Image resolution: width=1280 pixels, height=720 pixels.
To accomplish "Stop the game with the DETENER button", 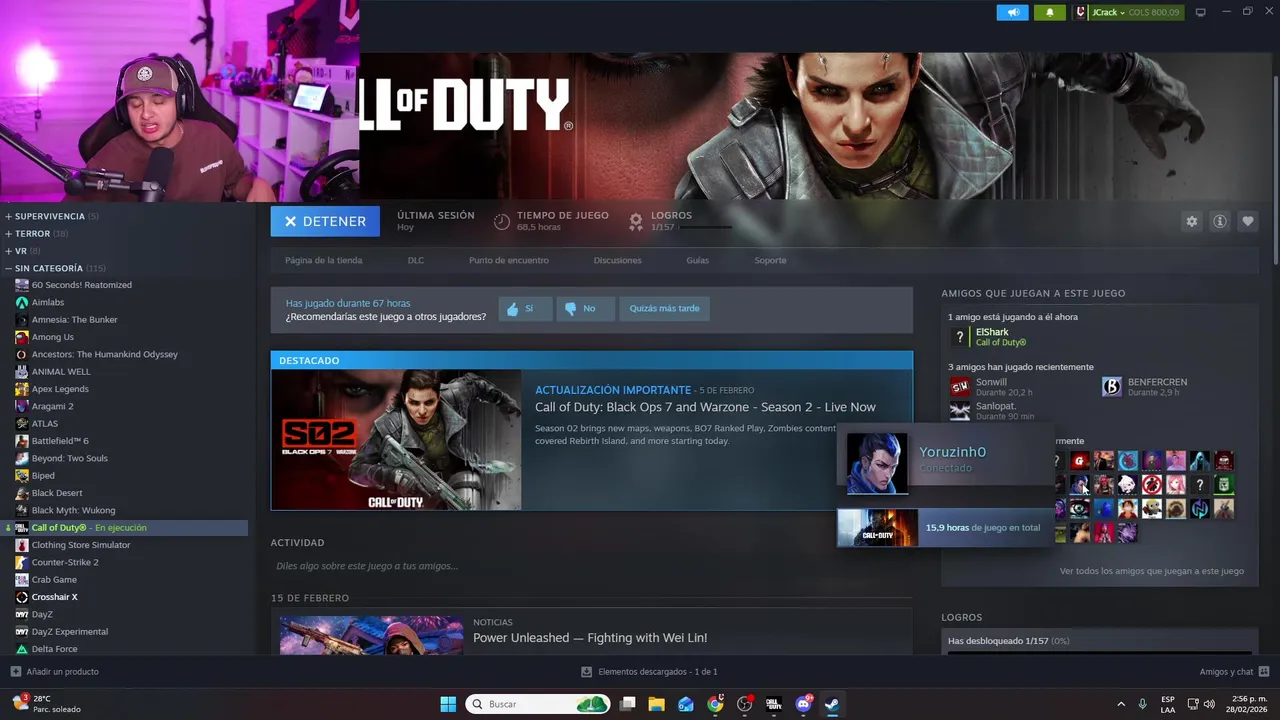I will (325, 221).
